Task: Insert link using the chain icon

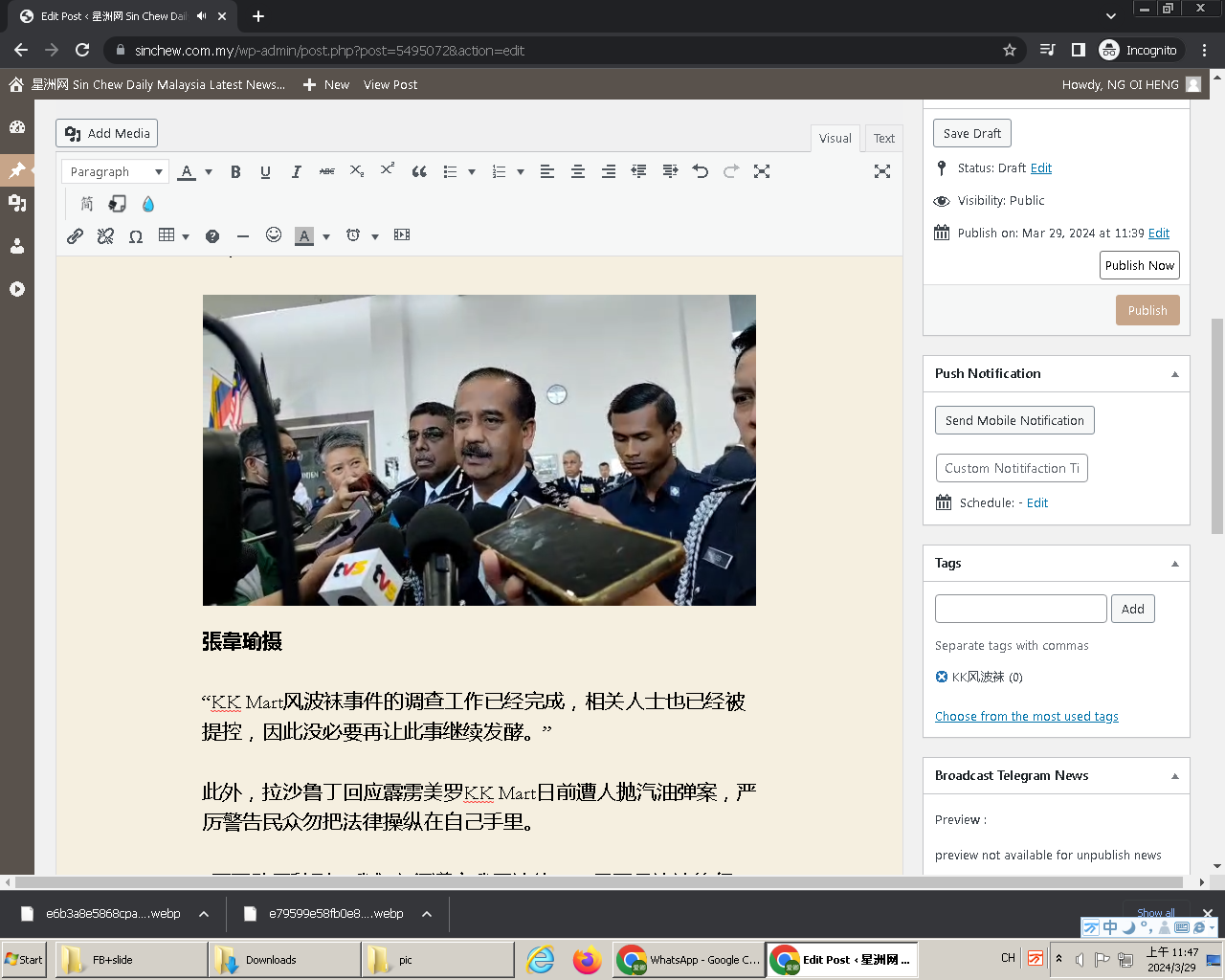Action: tap(76, 235)
